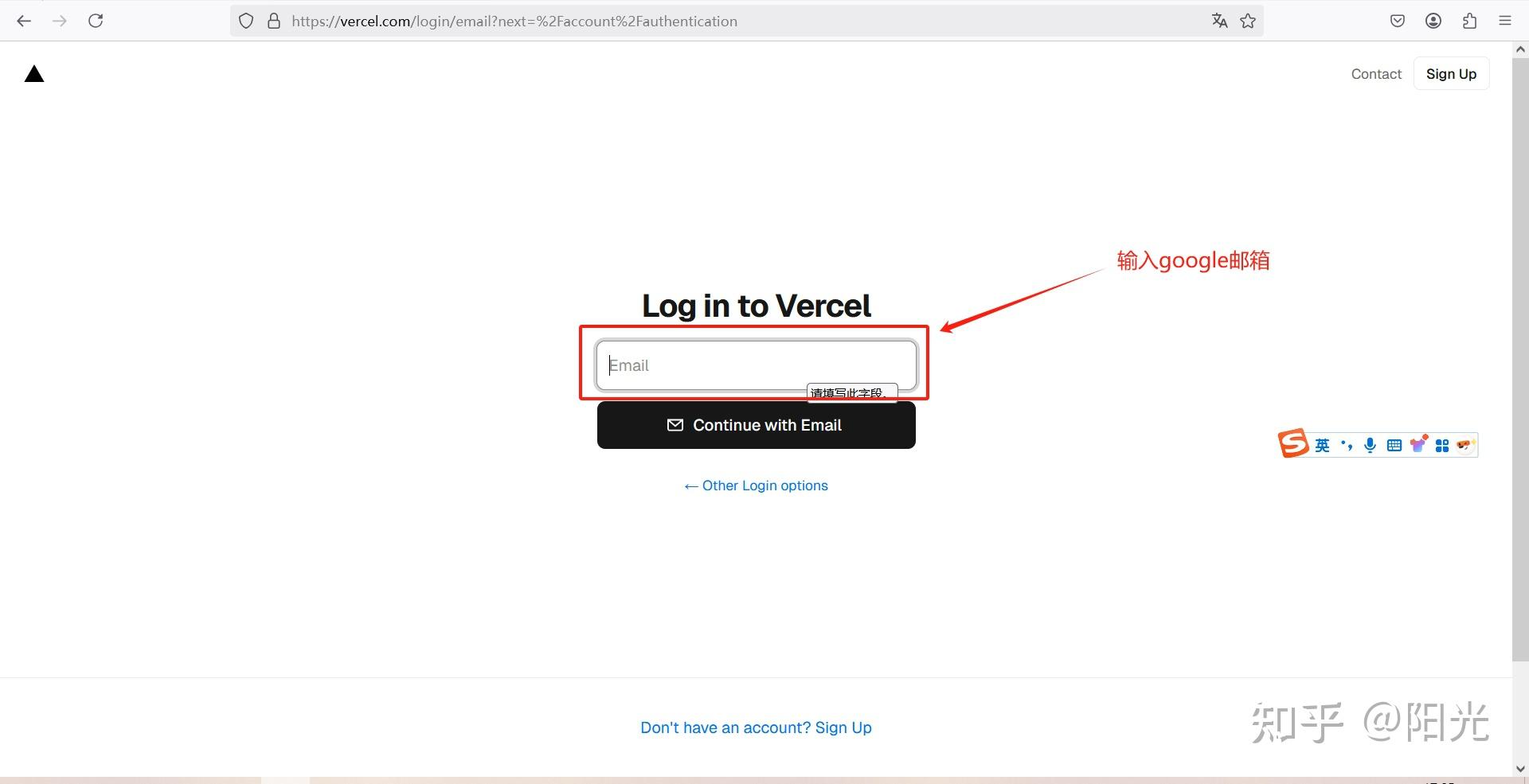
Task: Click the Vercel triangle logo
Action: (x=34, y=74)
